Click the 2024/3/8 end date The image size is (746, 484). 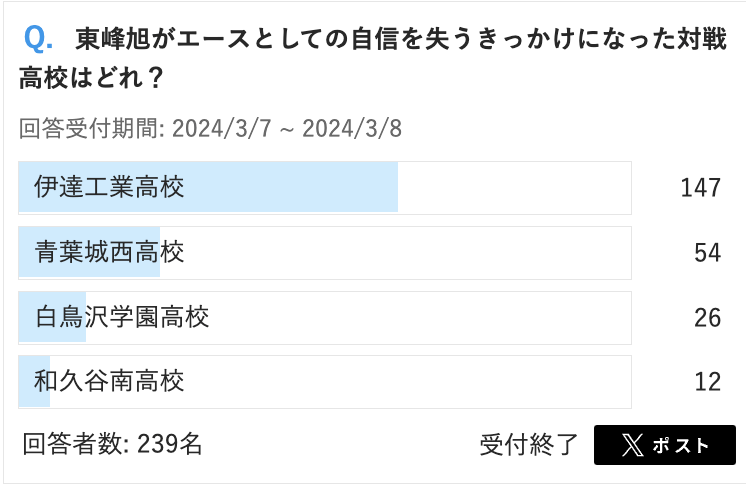(351, 129)
